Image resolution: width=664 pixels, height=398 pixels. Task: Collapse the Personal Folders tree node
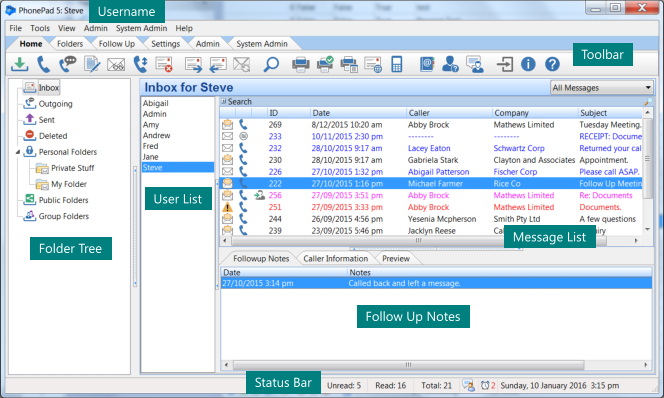pyautogui.click(x=18, y=152)
